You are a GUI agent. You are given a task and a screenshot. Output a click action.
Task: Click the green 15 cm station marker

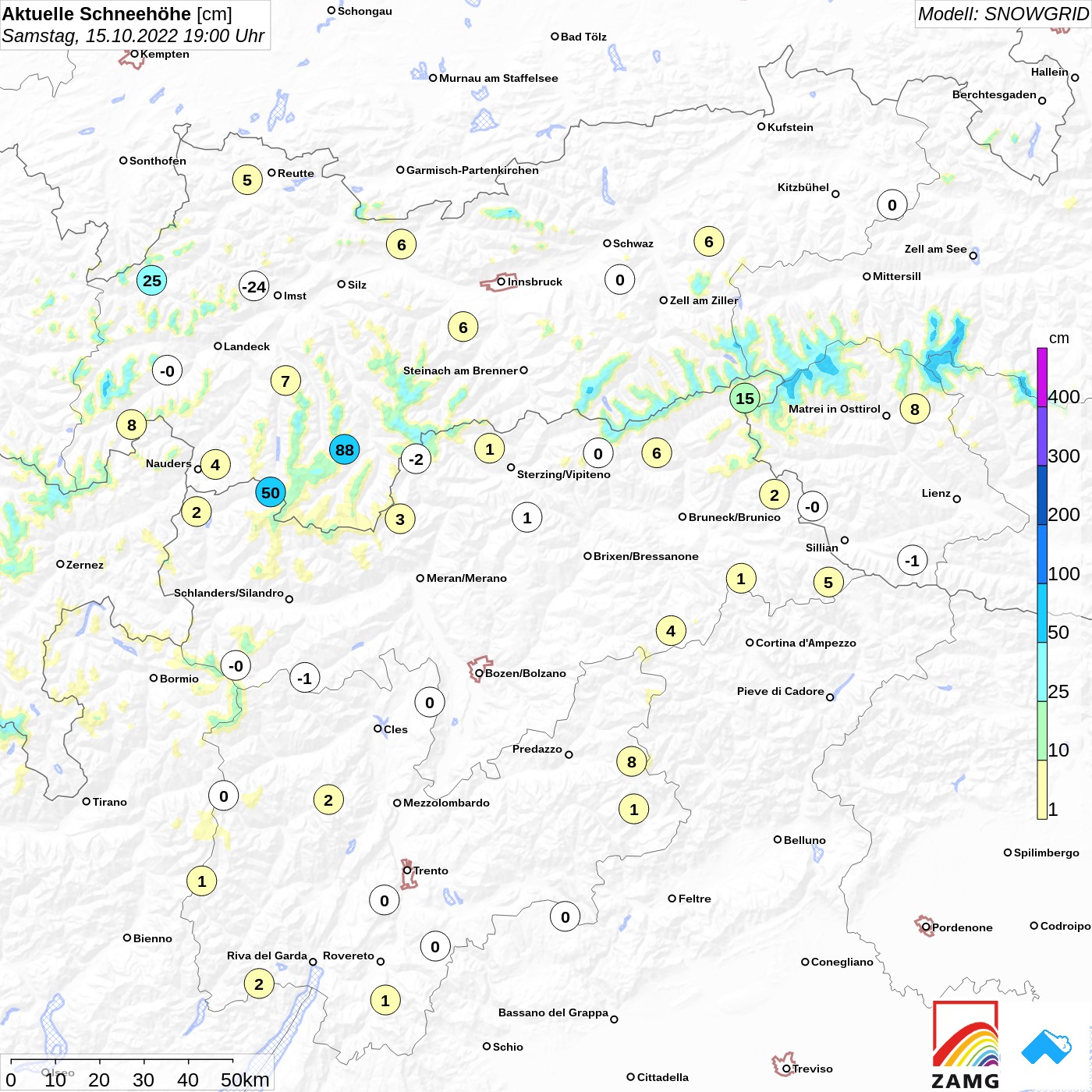click(745, 398)
